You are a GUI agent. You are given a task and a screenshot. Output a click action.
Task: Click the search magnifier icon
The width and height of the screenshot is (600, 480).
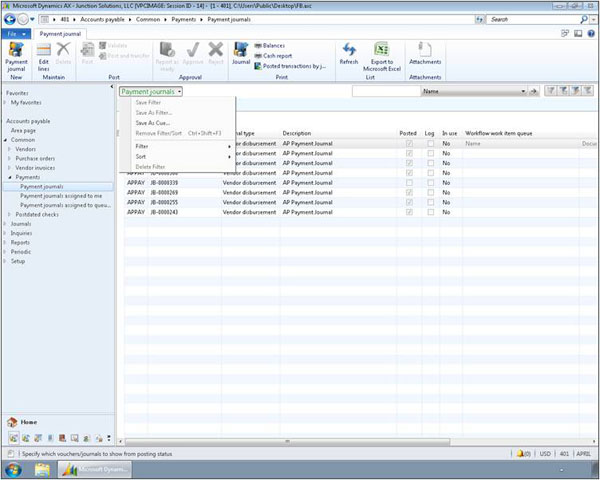click(x=584, y=19)
